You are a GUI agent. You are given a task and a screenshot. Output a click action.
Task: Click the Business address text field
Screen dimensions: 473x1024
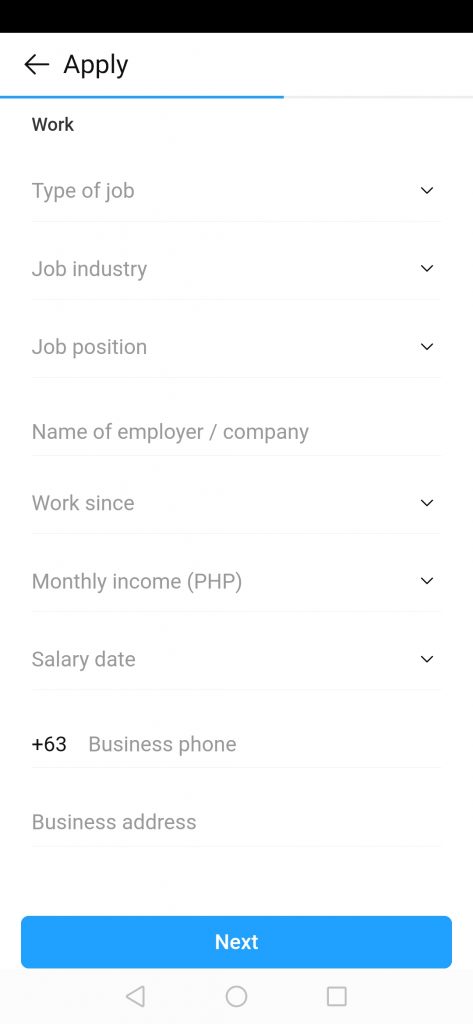click(x=236, y=822)
